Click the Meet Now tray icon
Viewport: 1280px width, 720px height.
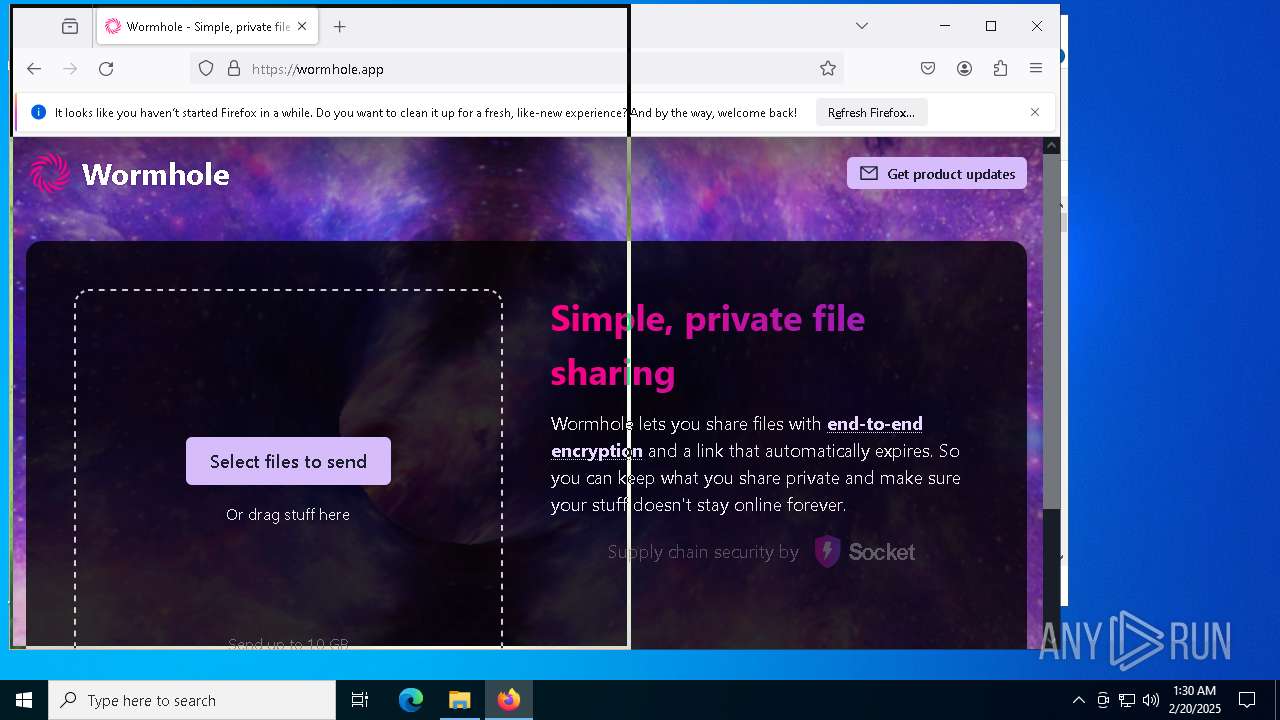click(x=1103, y=700)
